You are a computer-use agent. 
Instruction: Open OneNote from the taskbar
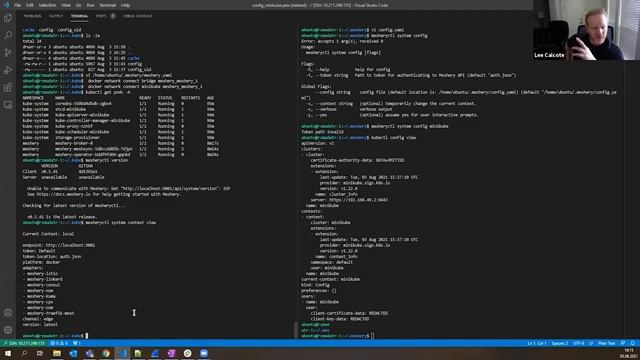point(171,353)
